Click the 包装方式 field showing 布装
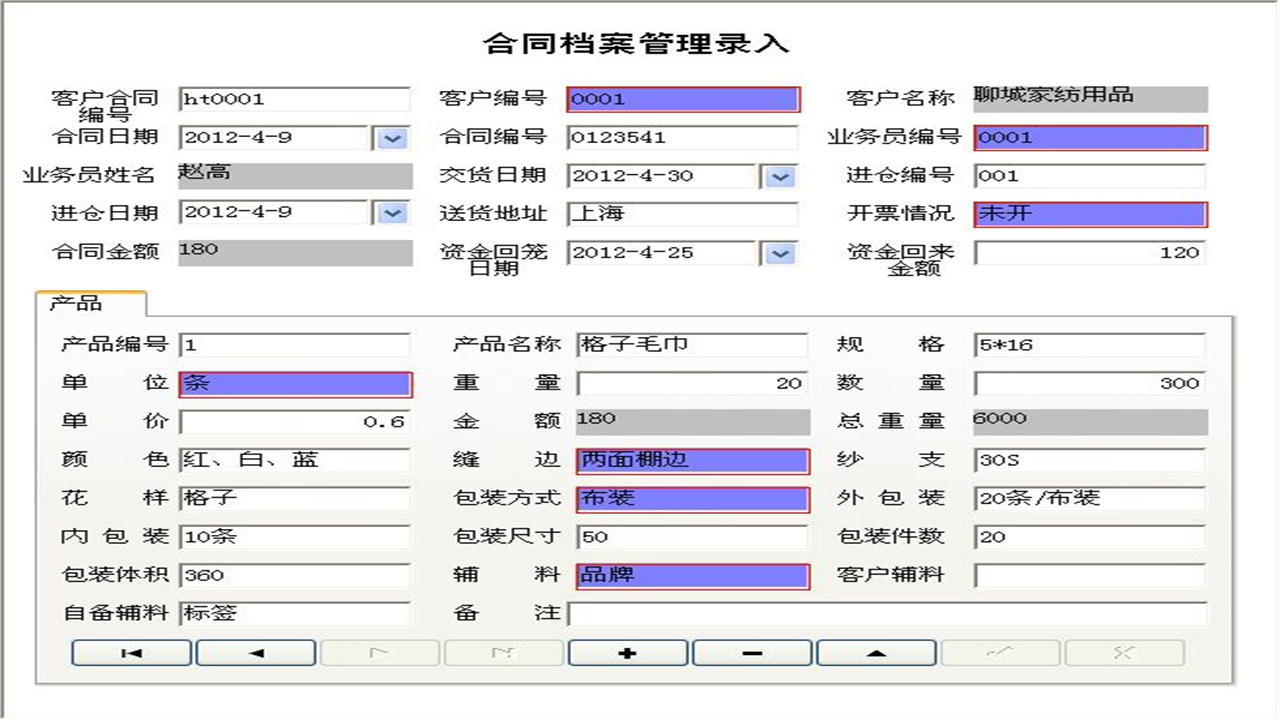The height and width of the screenshot is (720, 1280). click(x=692, y=497)
